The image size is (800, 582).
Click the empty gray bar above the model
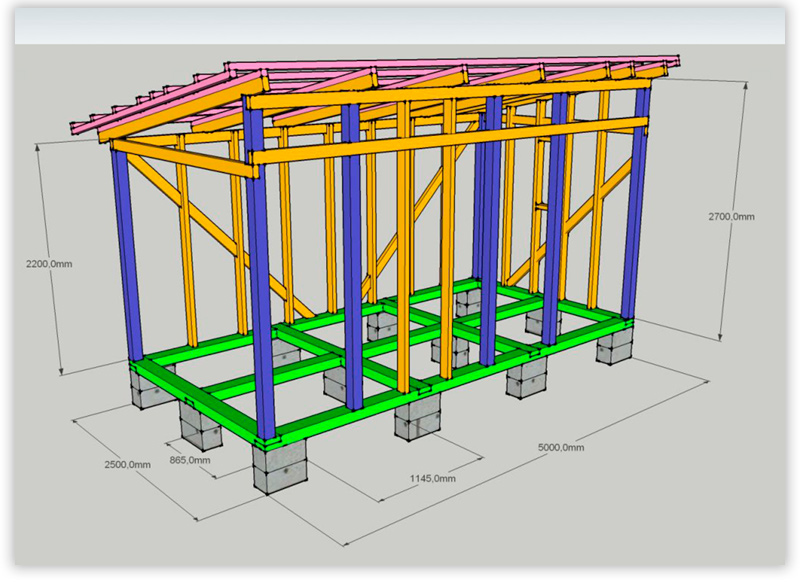click(x=400, y=26)
